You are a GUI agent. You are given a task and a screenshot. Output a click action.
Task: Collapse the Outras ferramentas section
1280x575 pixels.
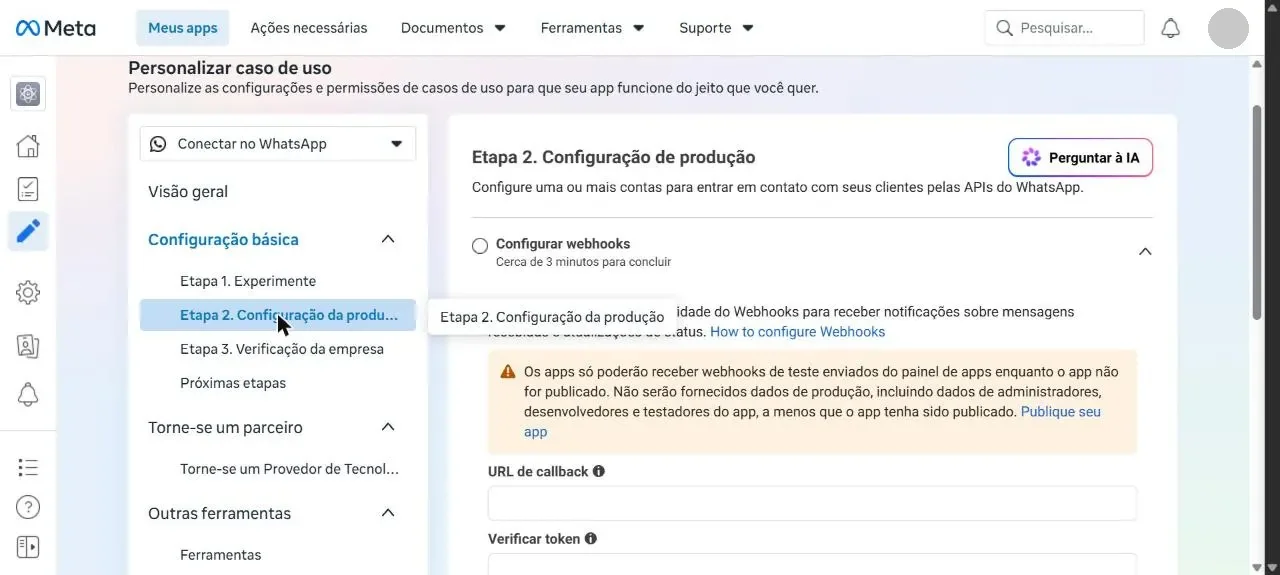click(389, 513)
